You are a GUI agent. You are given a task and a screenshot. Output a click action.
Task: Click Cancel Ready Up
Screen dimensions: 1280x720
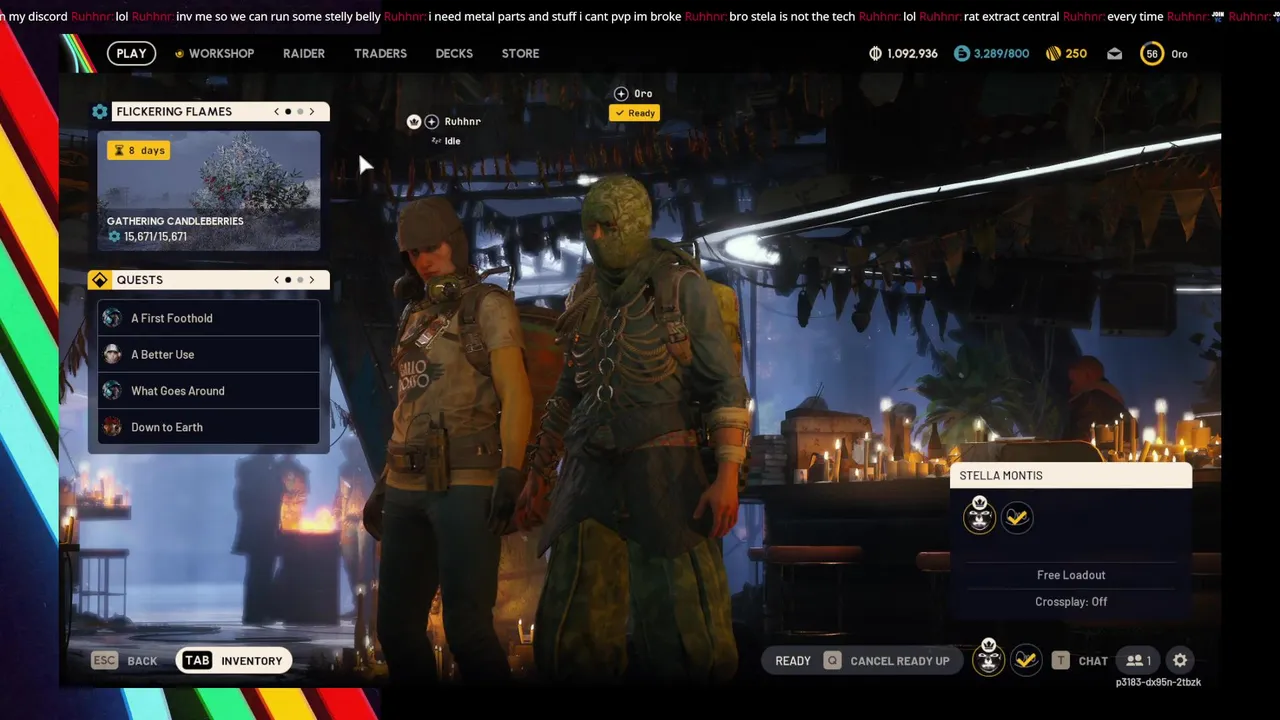point(886,661)
